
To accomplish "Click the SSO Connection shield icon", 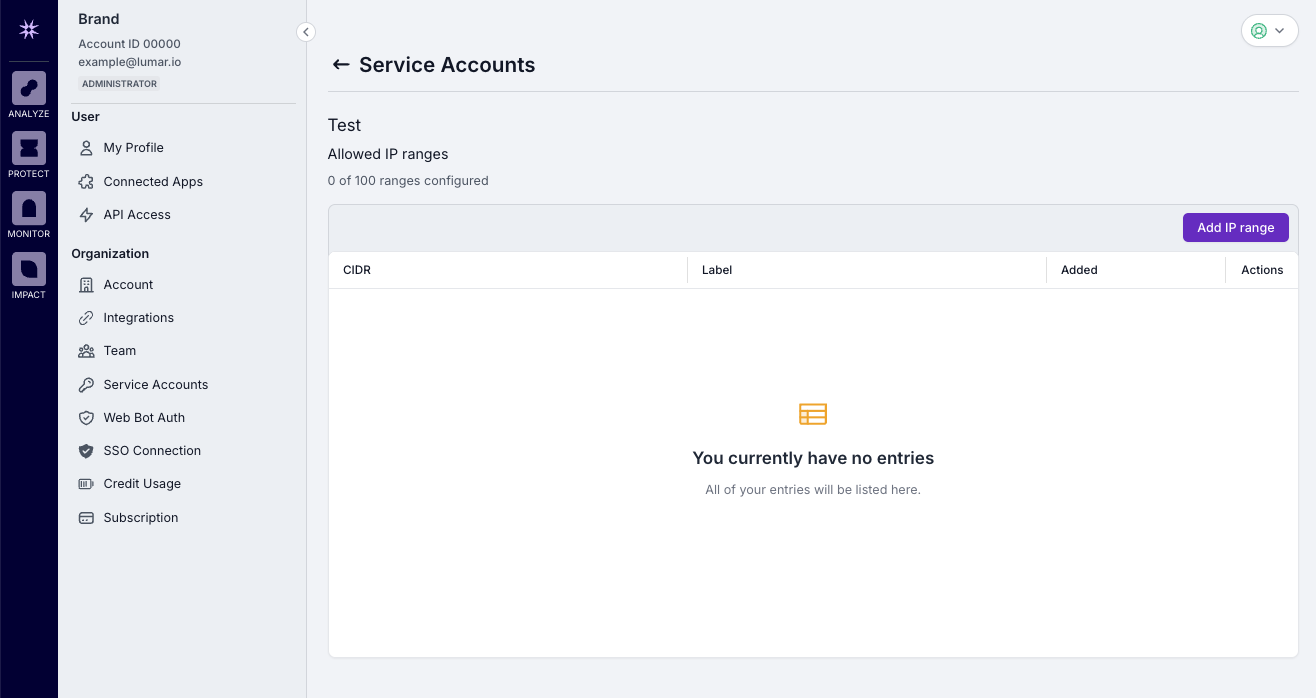I will (x=86, y=451).
